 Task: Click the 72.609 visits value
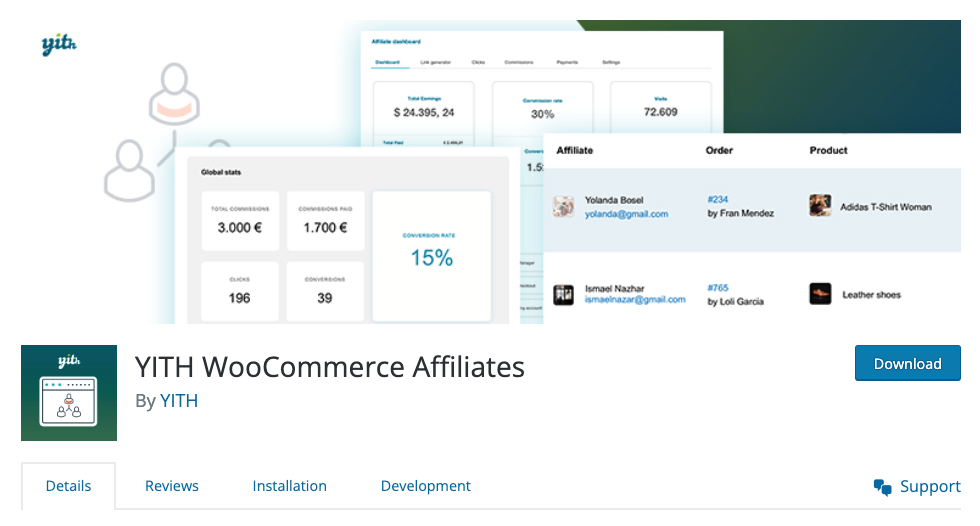coord(661,112)
